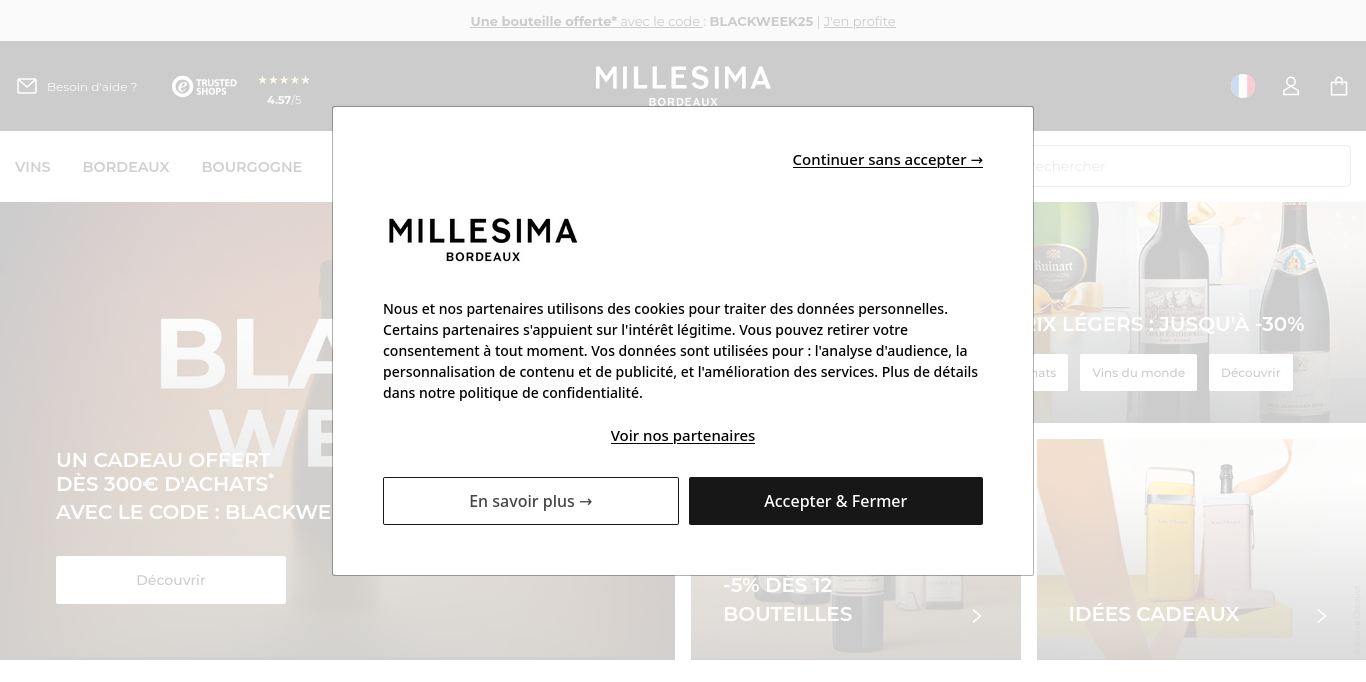This screenshot has width=1366, height=682.
Task: Select the Vins du monde button
Action: pyautogui.click(x=1138, y=373)
